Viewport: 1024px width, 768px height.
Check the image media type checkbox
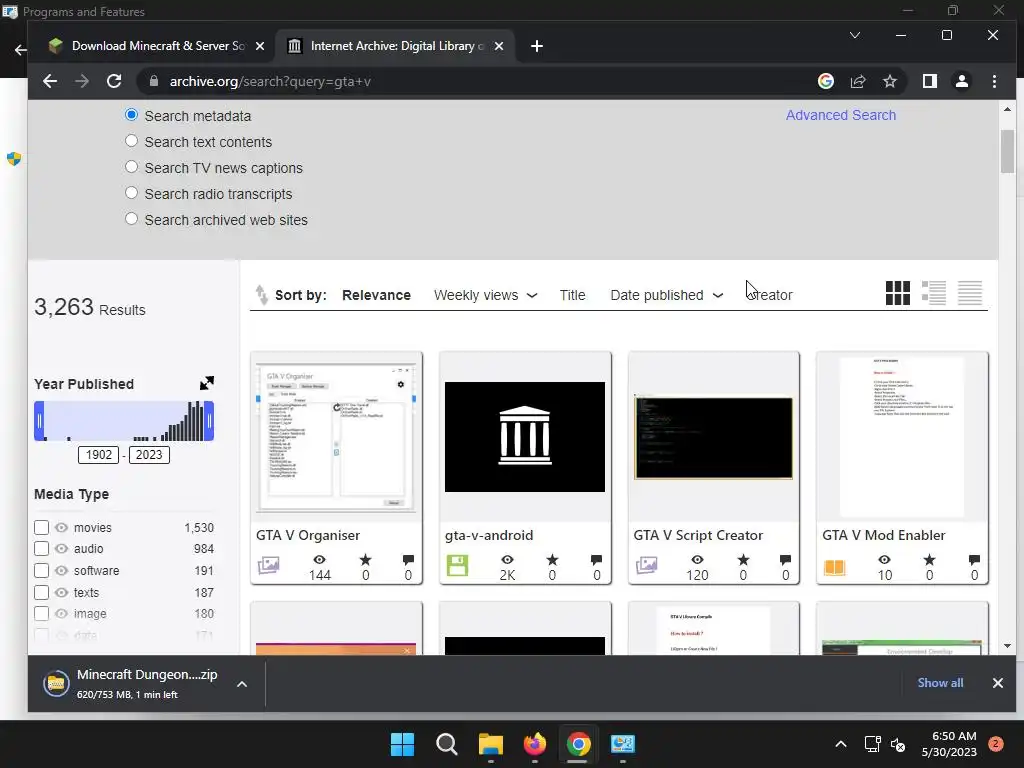pos(41,614)
